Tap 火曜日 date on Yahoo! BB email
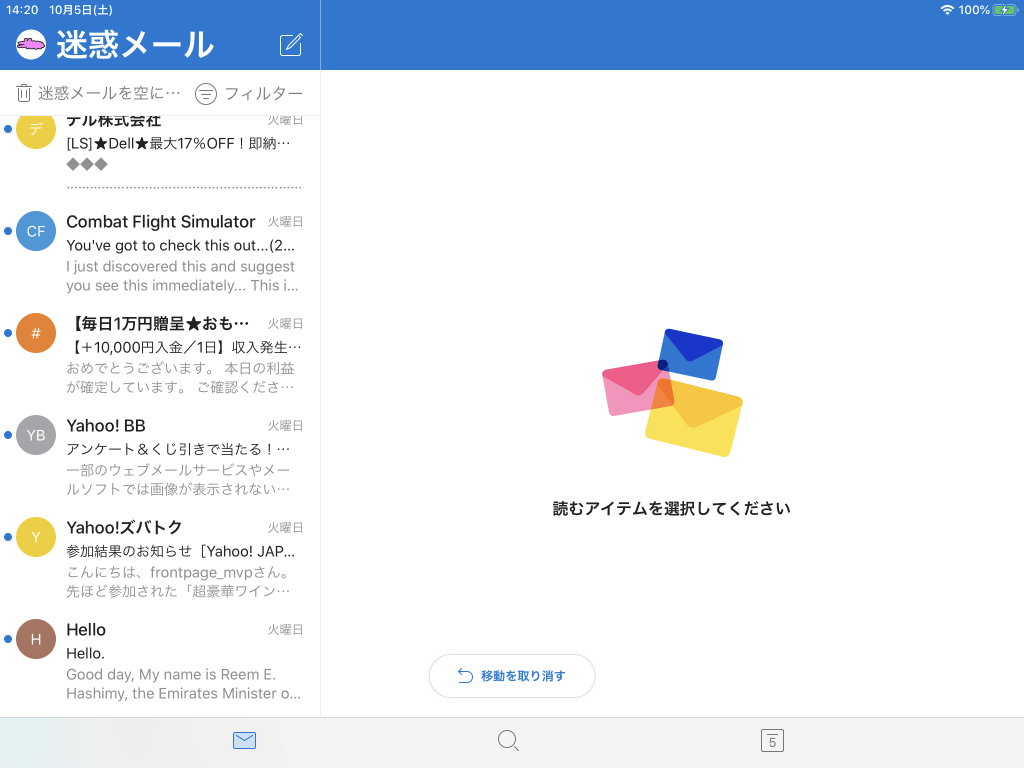1024x768 pixels. pyautogui.click(x=285, y=426)
